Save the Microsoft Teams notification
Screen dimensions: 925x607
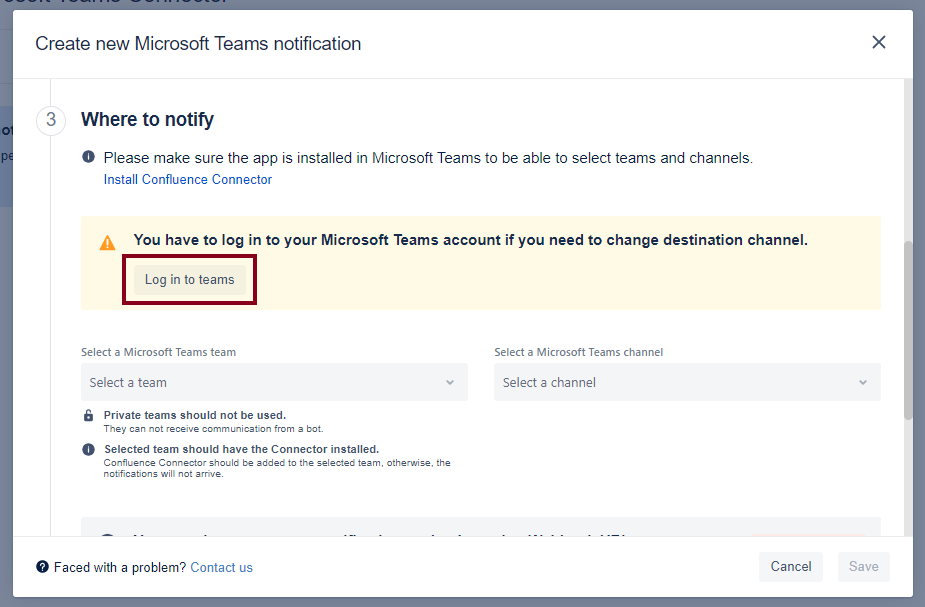click(863, 566)
